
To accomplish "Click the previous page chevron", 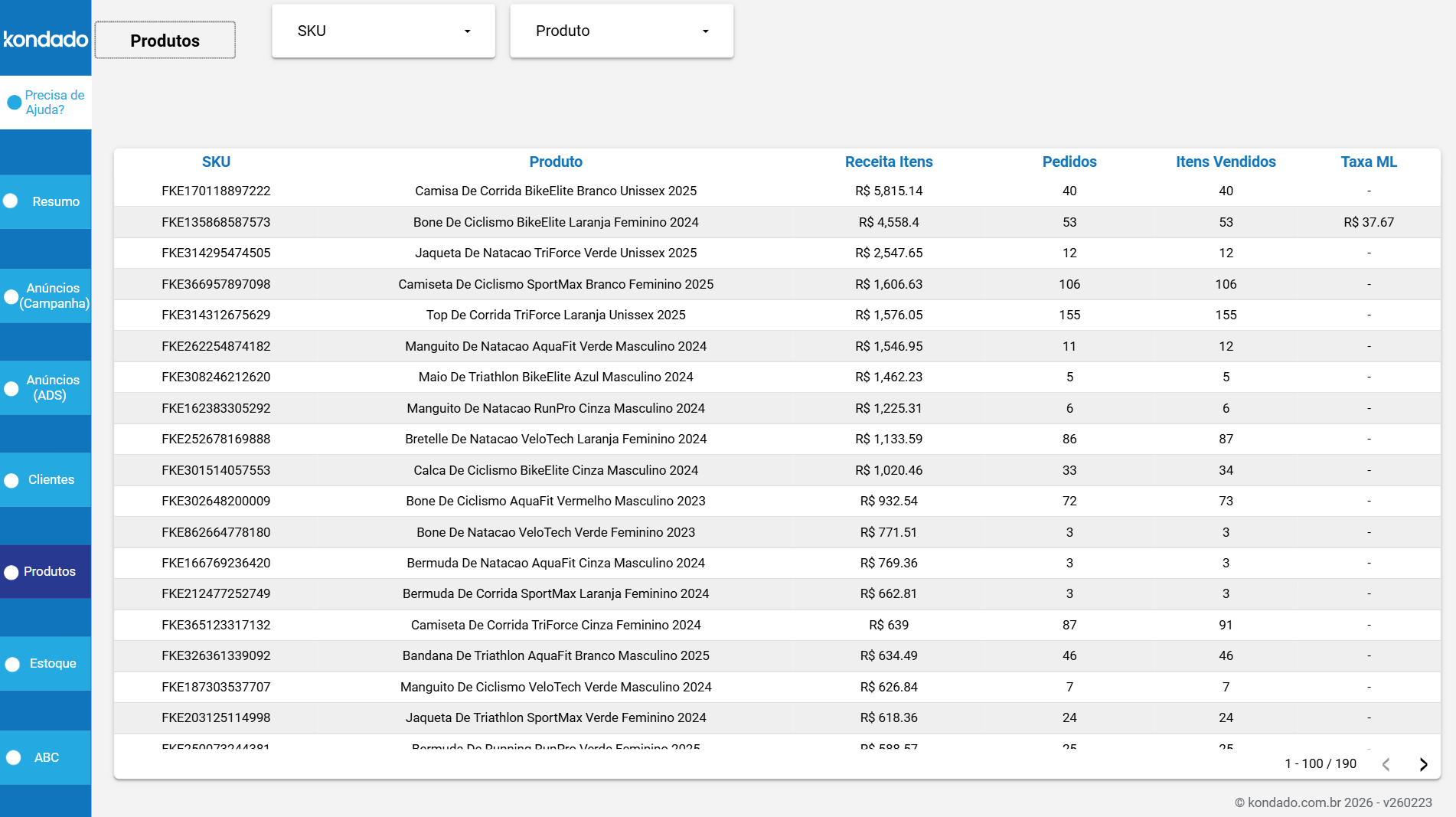I will tap(1386, 763).
